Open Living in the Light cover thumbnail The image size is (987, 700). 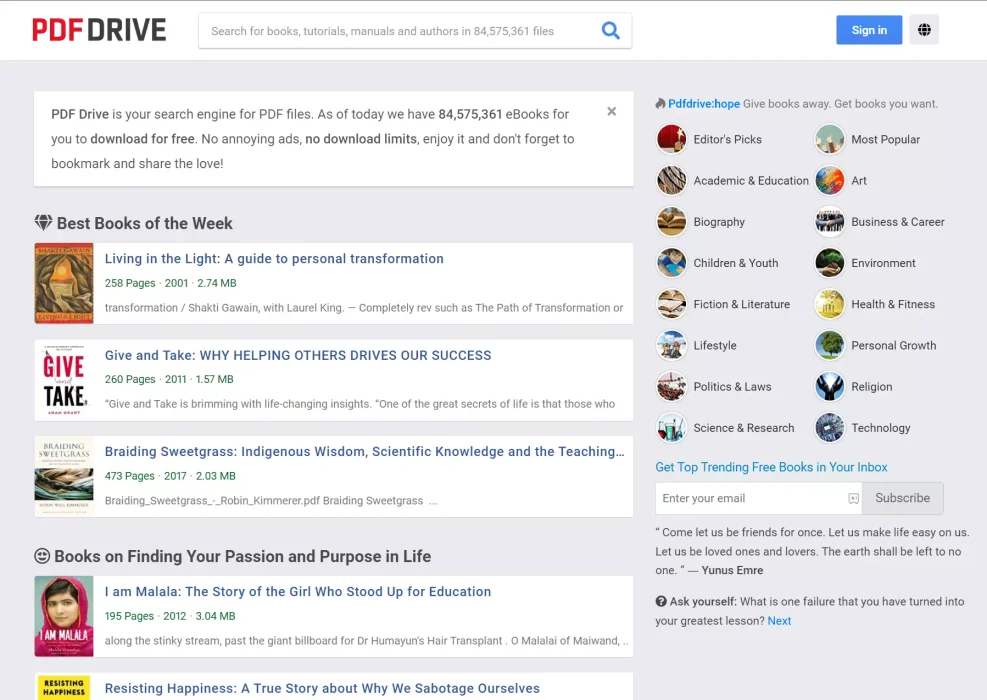point(64,283)
